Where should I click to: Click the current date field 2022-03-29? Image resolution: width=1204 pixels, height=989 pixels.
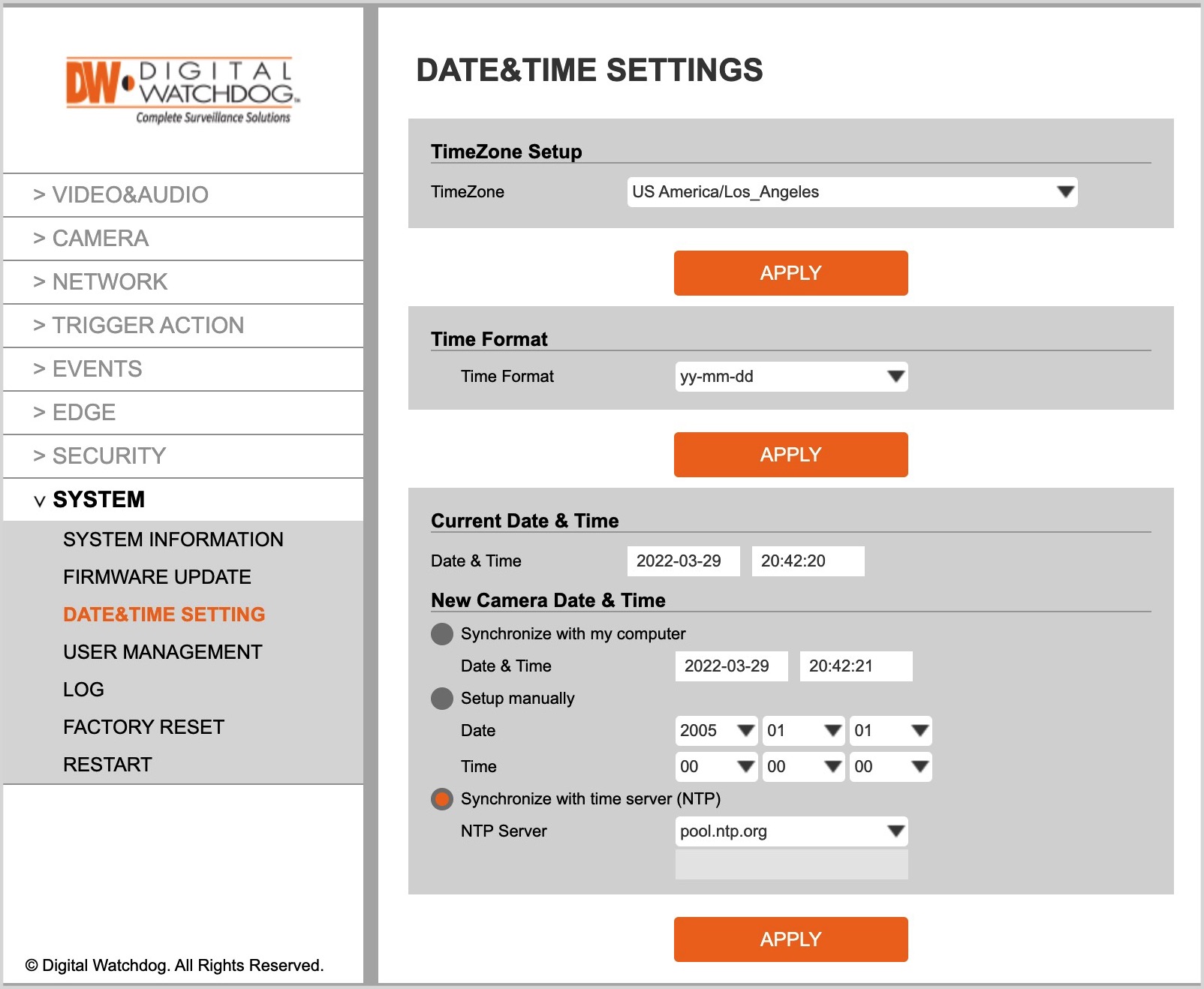coord(683,561)
